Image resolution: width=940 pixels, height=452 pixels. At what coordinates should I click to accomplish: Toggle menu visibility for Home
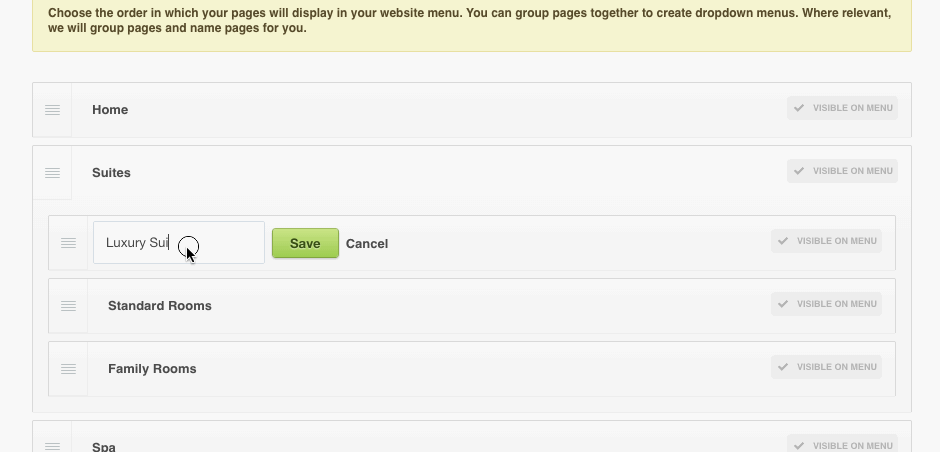coord(841,108)
